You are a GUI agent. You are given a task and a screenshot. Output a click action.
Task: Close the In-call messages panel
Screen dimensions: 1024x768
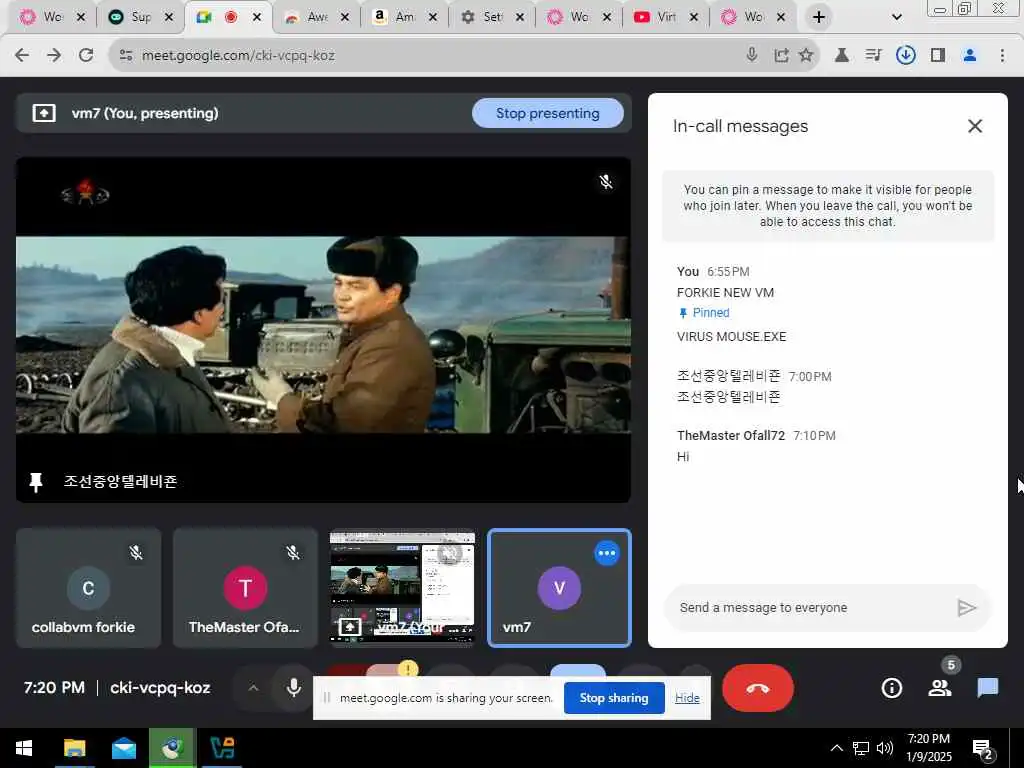[x=974, y=126]
